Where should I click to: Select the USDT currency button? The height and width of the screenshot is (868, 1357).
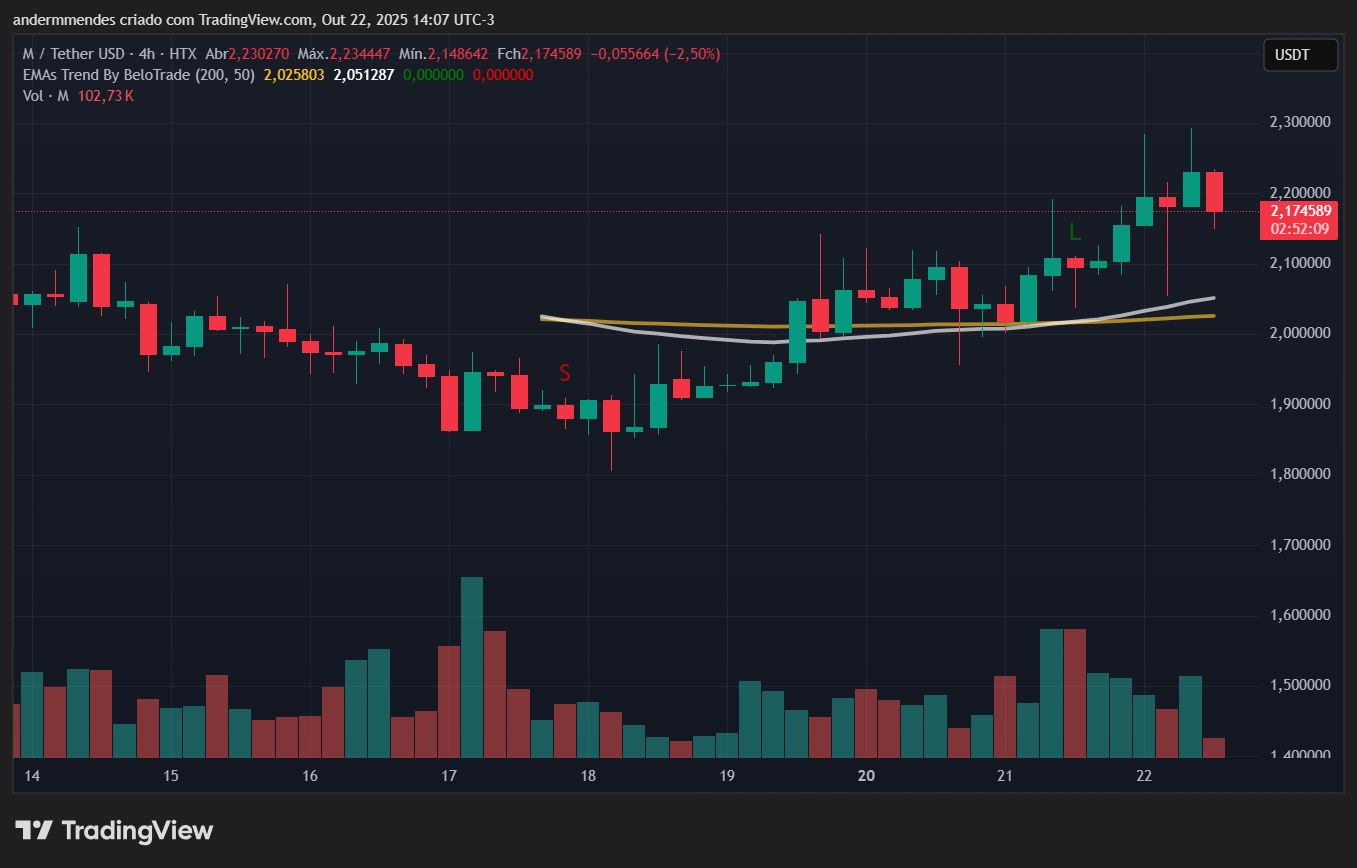click(1300, 55)
